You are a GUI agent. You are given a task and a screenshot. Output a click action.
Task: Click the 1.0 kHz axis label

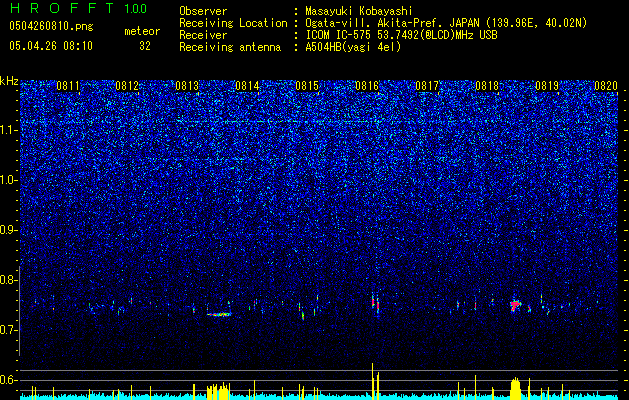click(x=8, y=180)
